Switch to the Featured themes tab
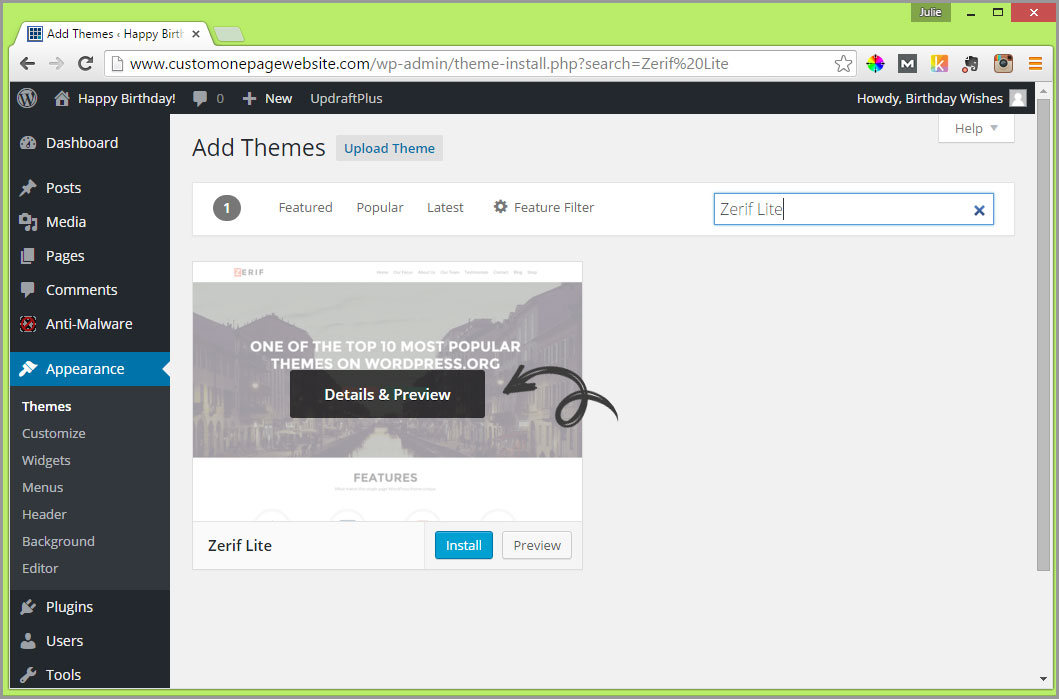The width and height of the screenshot is (1059, 699). tap(305, 207)
